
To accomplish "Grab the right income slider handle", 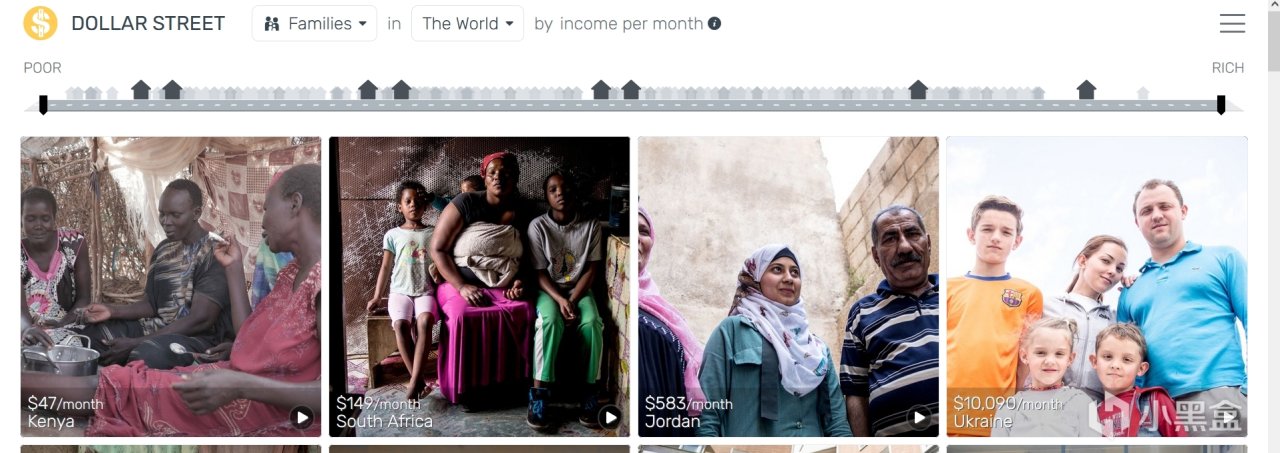I will pyautogui.click(x=1221, y=104).
